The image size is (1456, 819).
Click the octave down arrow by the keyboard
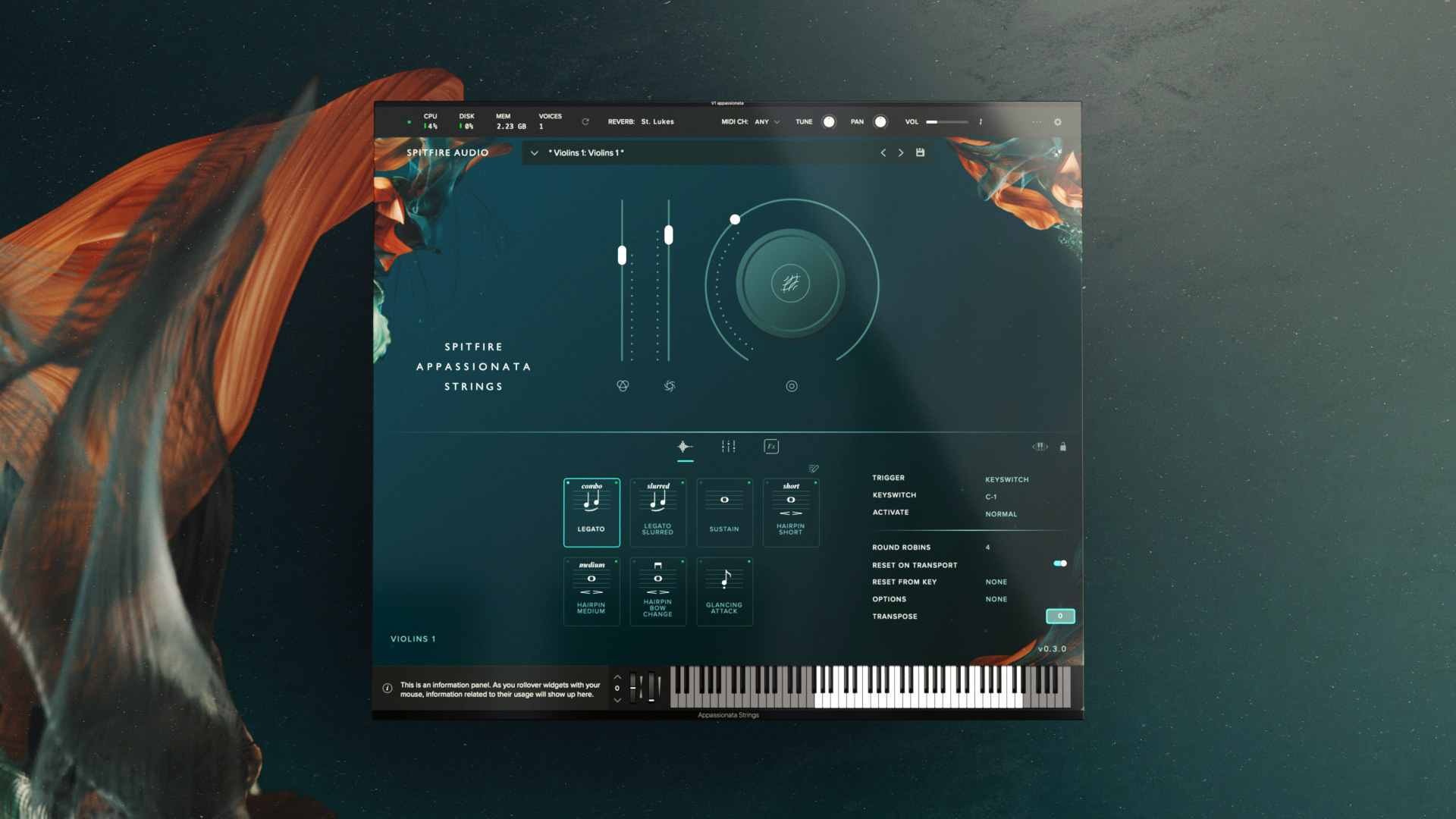(617, 700)
